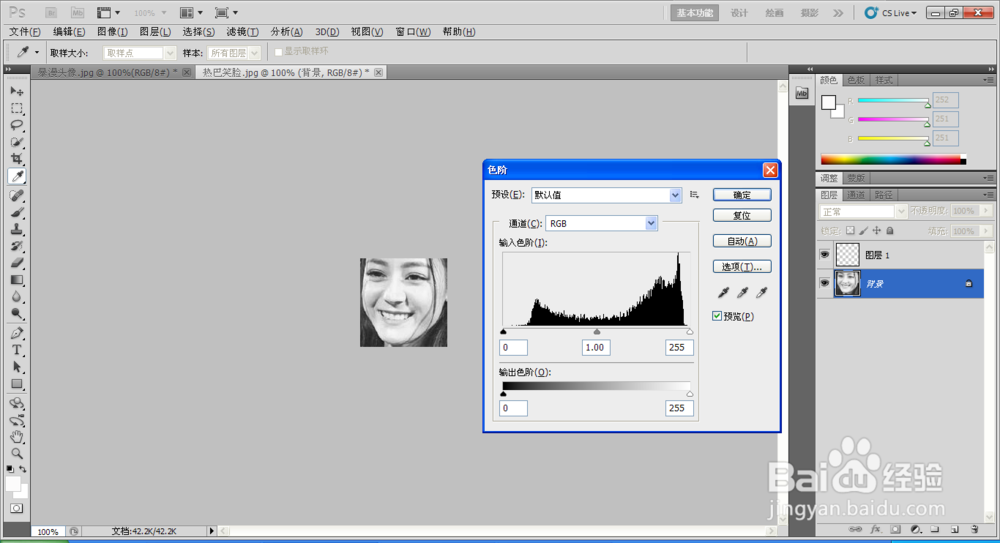Uncheck the Preview checkbox in Levels
The image size is (1000, 543).
(717, 316)
